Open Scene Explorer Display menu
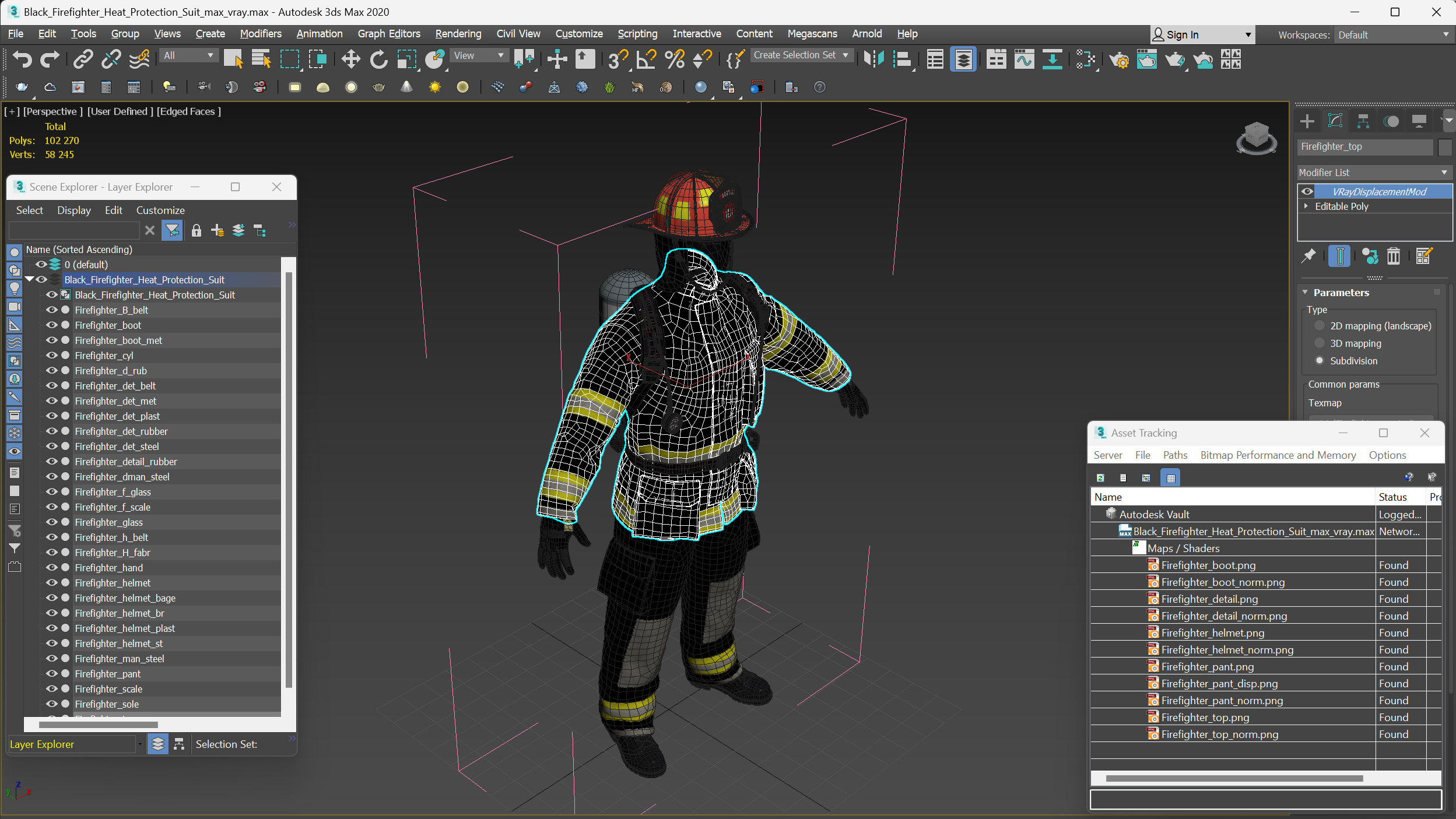The width and height of the screenshot is (1456, 819). tap(74, 210)
